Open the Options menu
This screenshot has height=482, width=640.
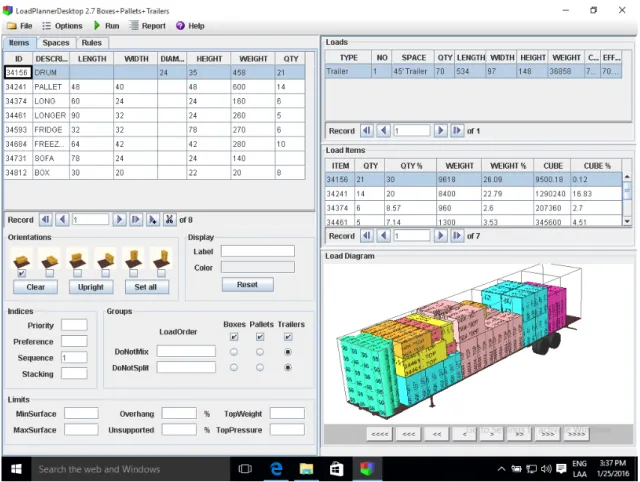pos(62,26)
